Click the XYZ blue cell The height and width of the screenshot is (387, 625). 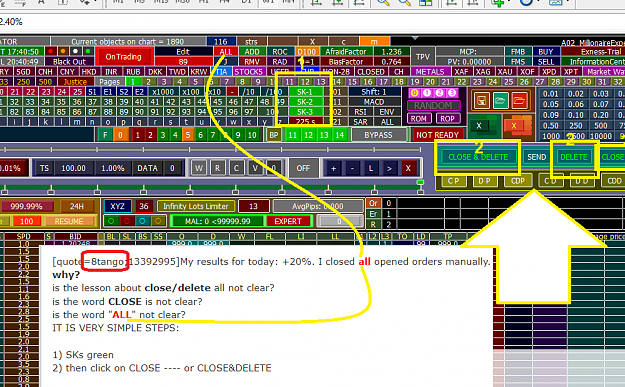[x=118, y=206]
